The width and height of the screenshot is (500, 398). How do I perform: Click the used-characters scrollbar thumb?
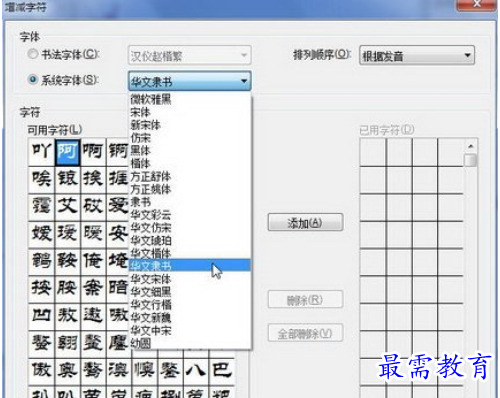[471, 160]
